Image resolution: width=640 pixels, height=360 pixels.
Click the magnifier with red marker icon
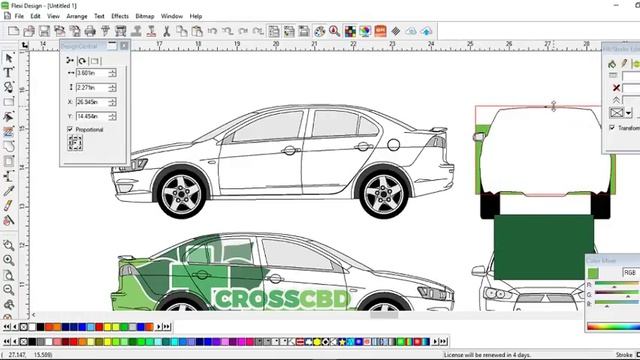tap(335, 31)
